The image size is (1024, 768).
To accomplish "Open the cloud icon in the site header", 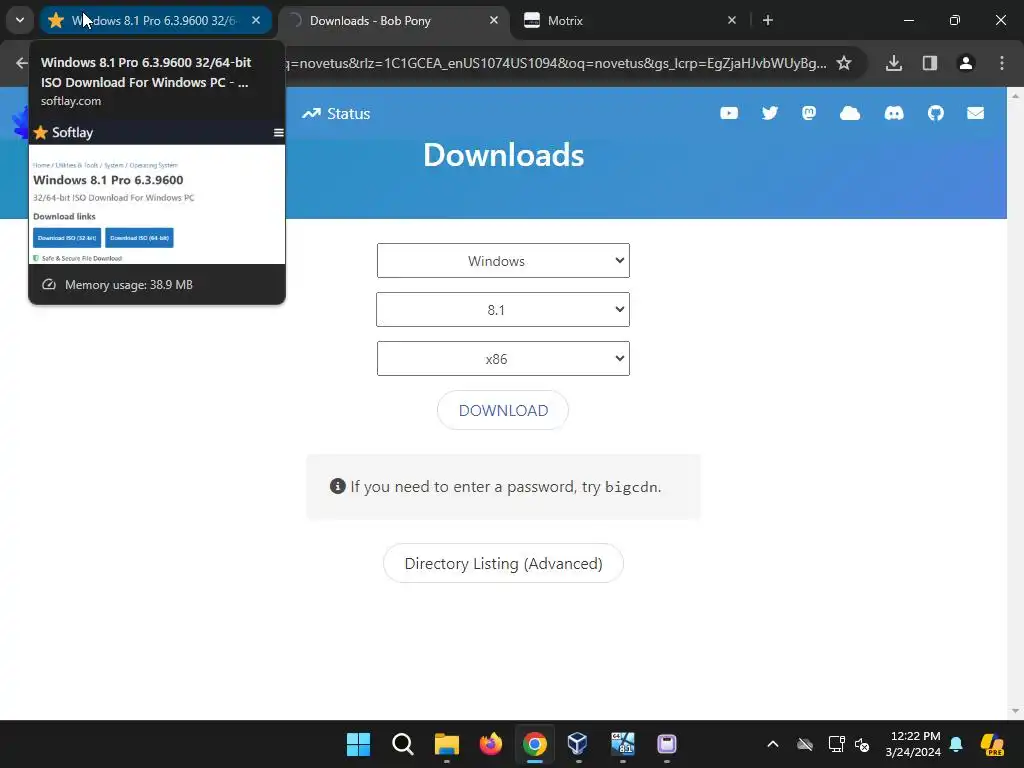I will (x=850, y=114).
